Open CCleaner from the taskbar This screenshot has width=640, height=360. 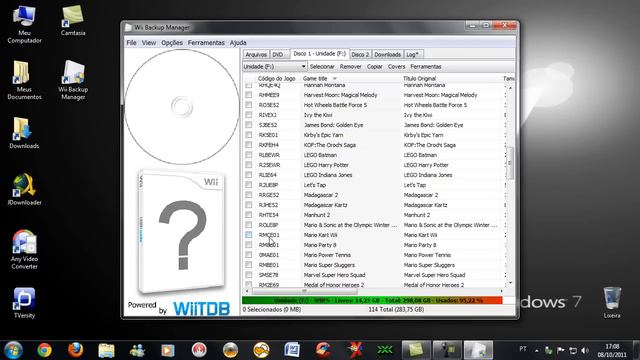pos(323,350)
